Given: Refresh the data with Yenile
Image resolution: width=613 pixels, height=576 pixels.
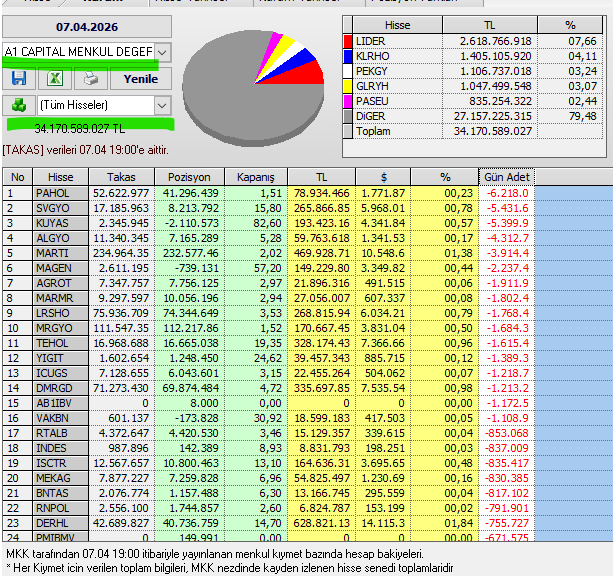Looking at the screenshot, I should pos(141,79).
